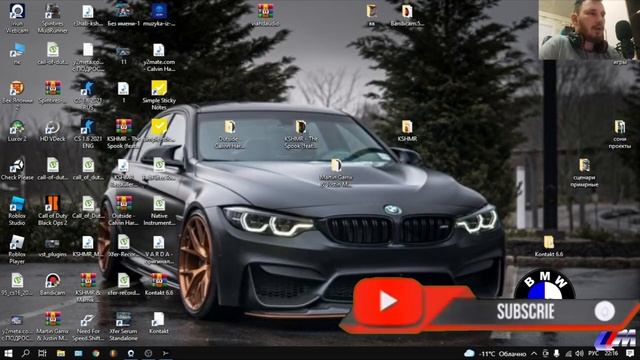Show hidden system tray icons

tap(534, 353)
